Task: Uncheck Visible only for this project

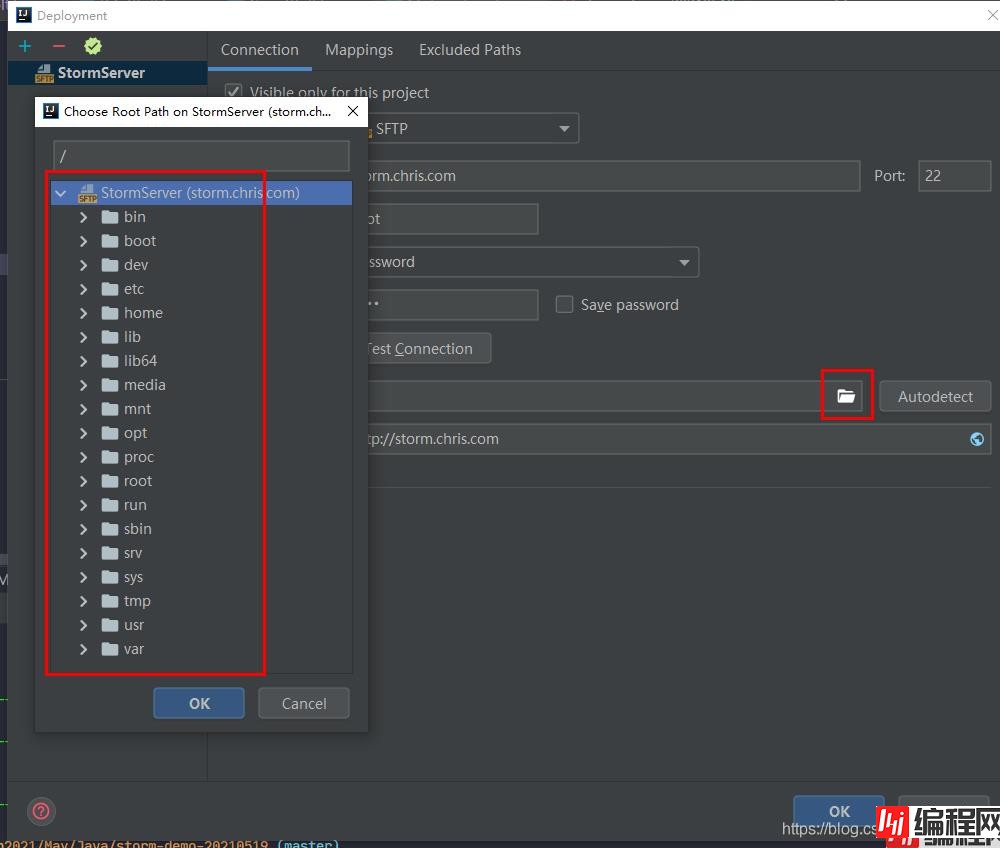Action: click(234, 92)
